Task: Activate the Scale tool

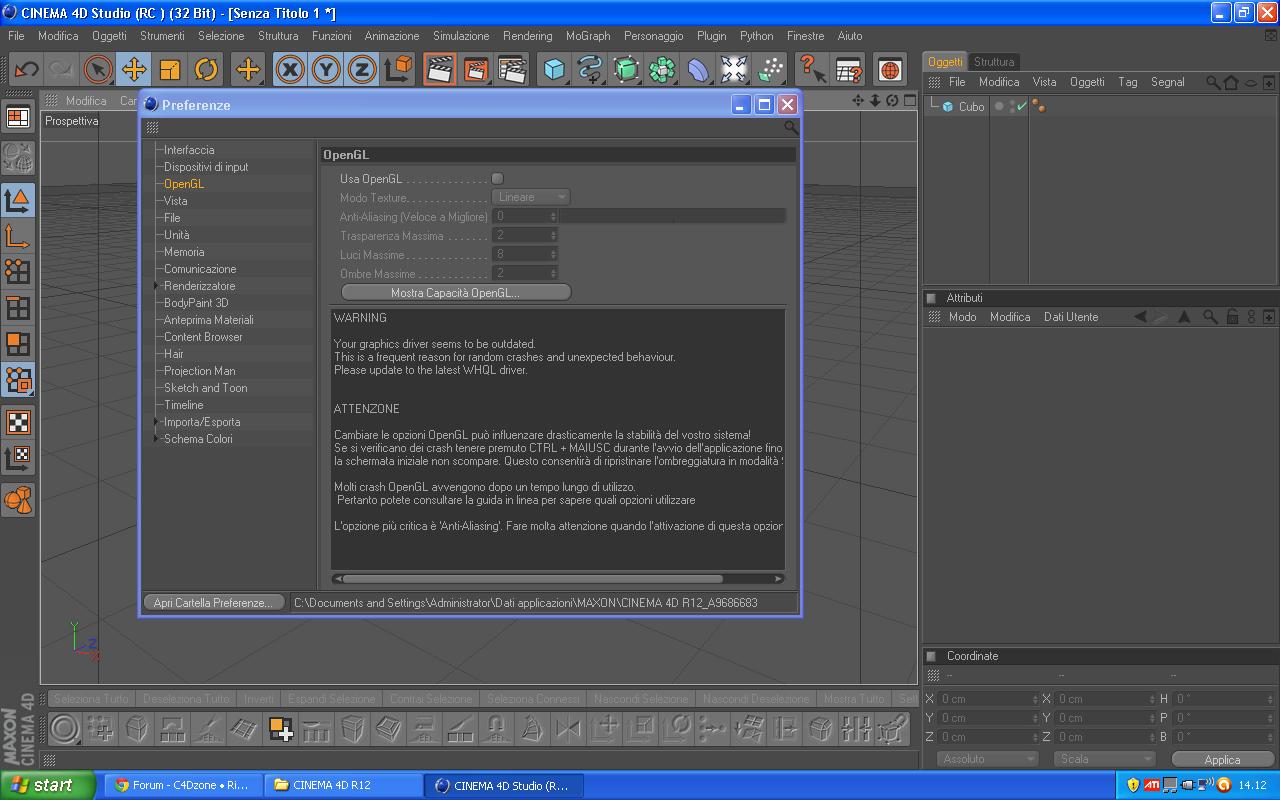Action: pyautogui.click(x=170, y=69)
